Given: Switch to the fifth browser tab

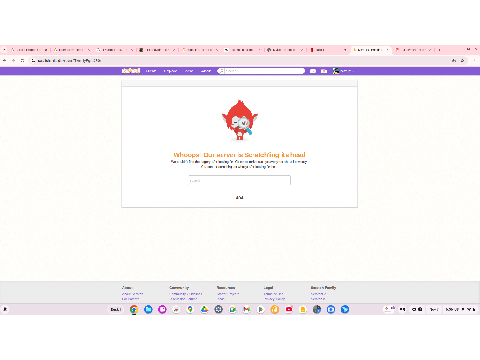Looking at the screenshot, I should (200, 50).
